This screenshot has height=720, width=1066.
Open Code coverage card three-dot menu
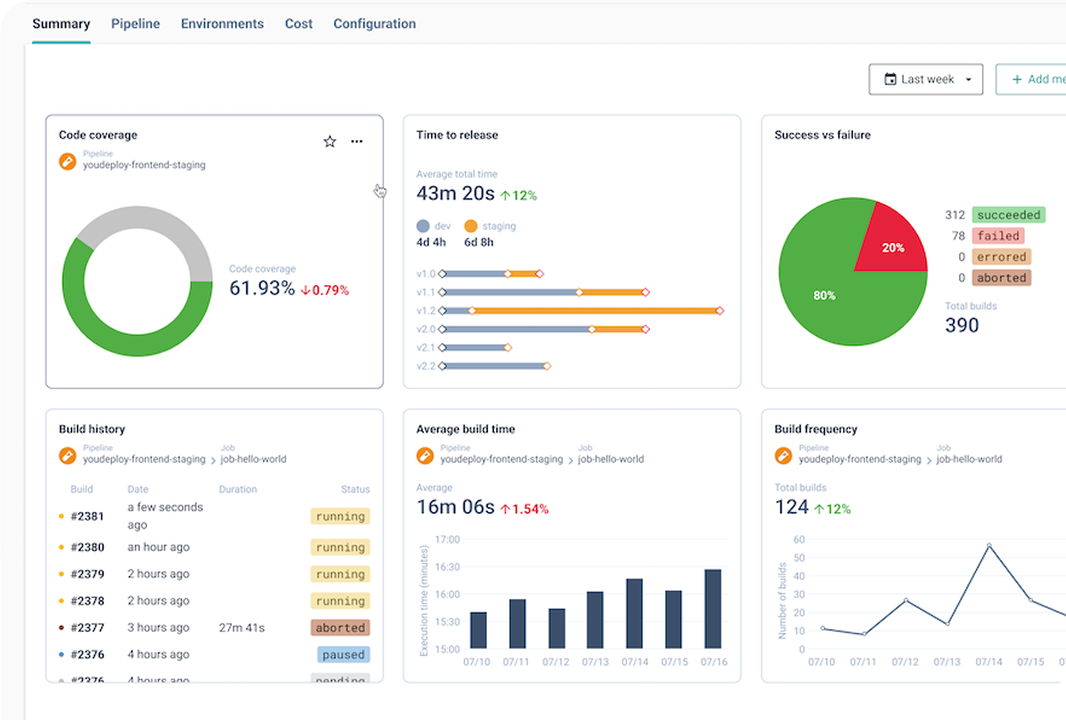tap(357, 141)
